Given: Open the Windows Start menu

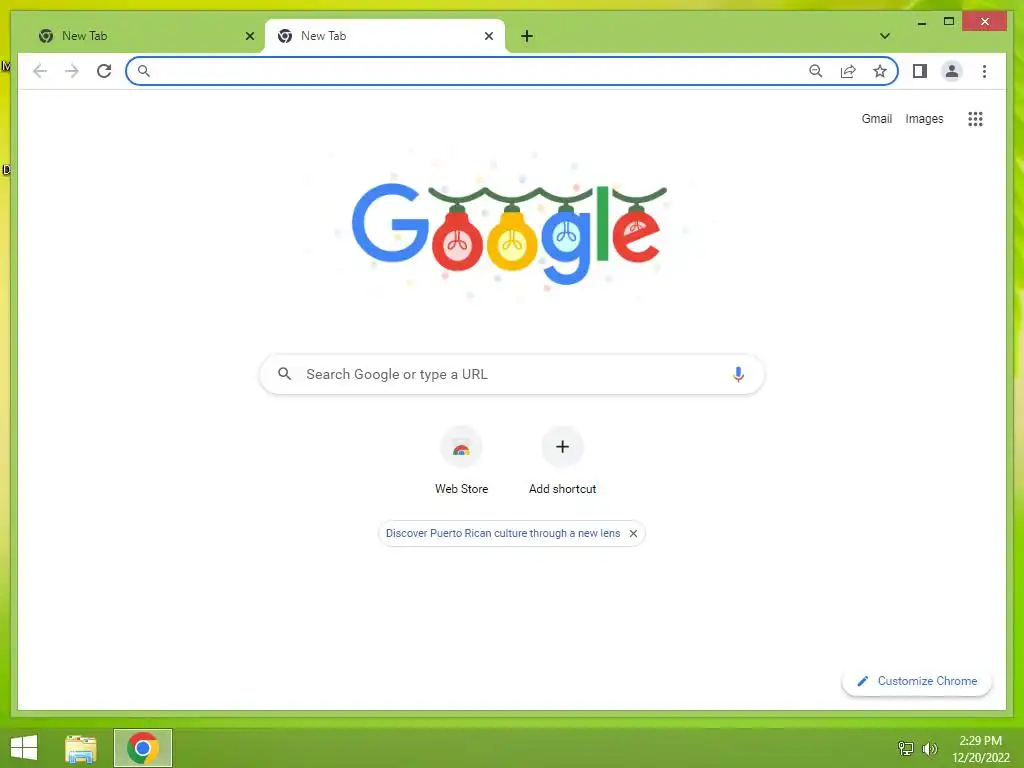Looking at the screenshot, I should [x=24, y=748].
